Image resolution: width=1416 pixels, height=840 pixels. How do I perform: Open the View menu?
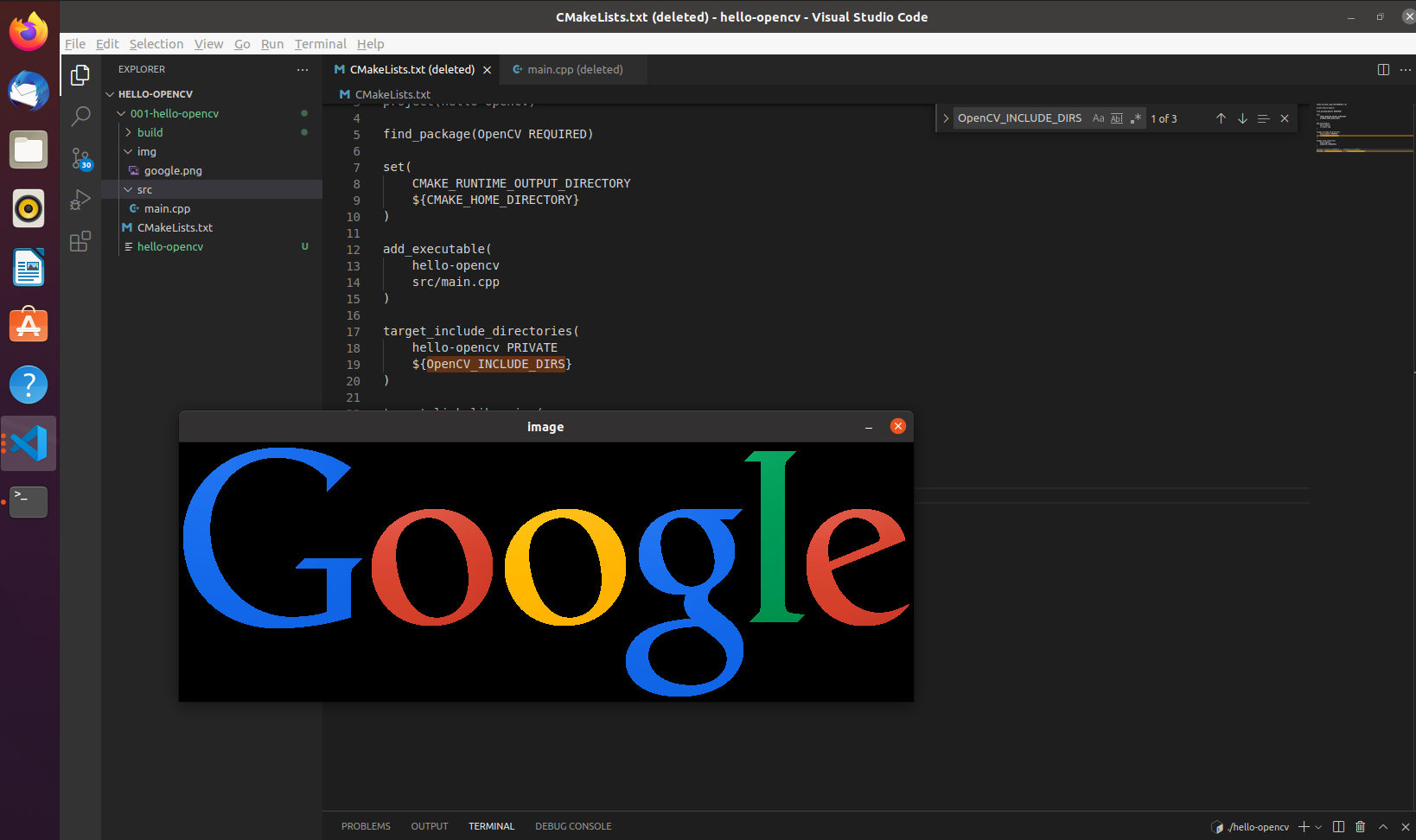(208, 44)
